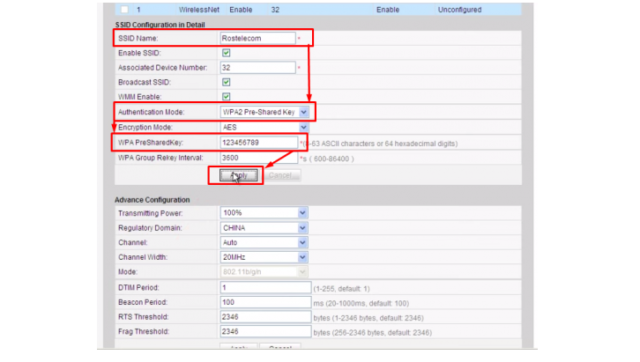Click the Associated Device Number field
The image size is (640, 362).
click(258, 67)
